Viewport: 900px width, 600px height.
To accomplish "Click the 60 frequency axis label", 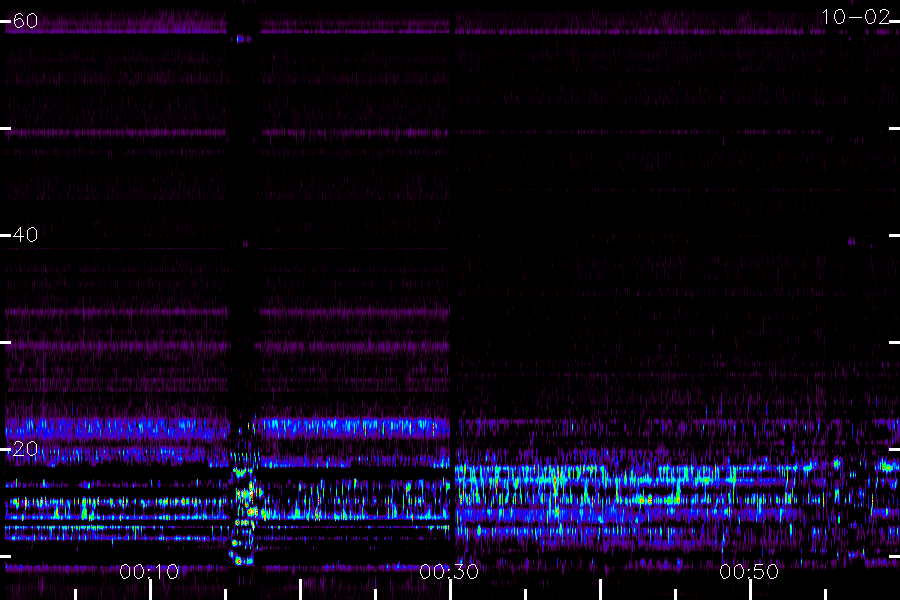I will click(x=25, y=21).
